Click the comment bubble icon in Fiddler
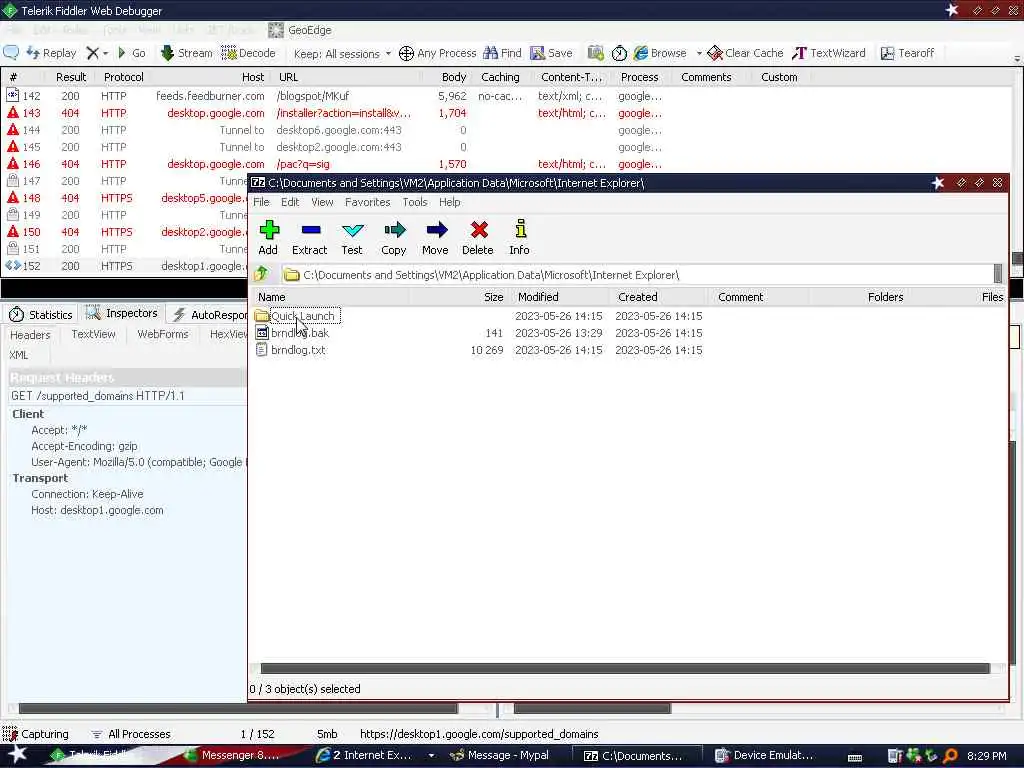The height and width of the screenshot is (768, 1024). point(11,53)
